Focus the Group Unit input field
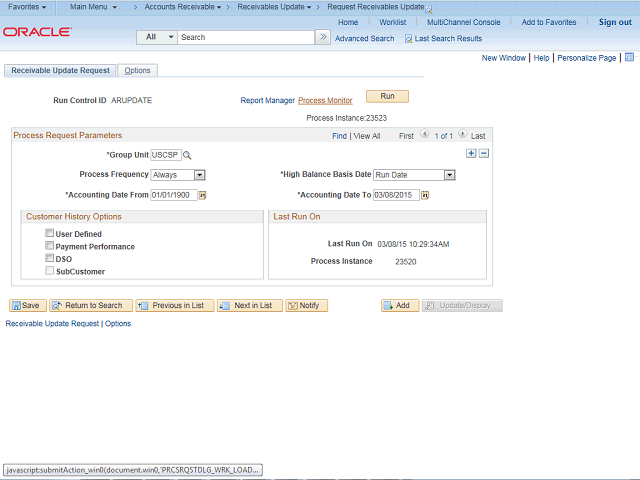This screenshot has height=480, width=640. pos(166,155)
